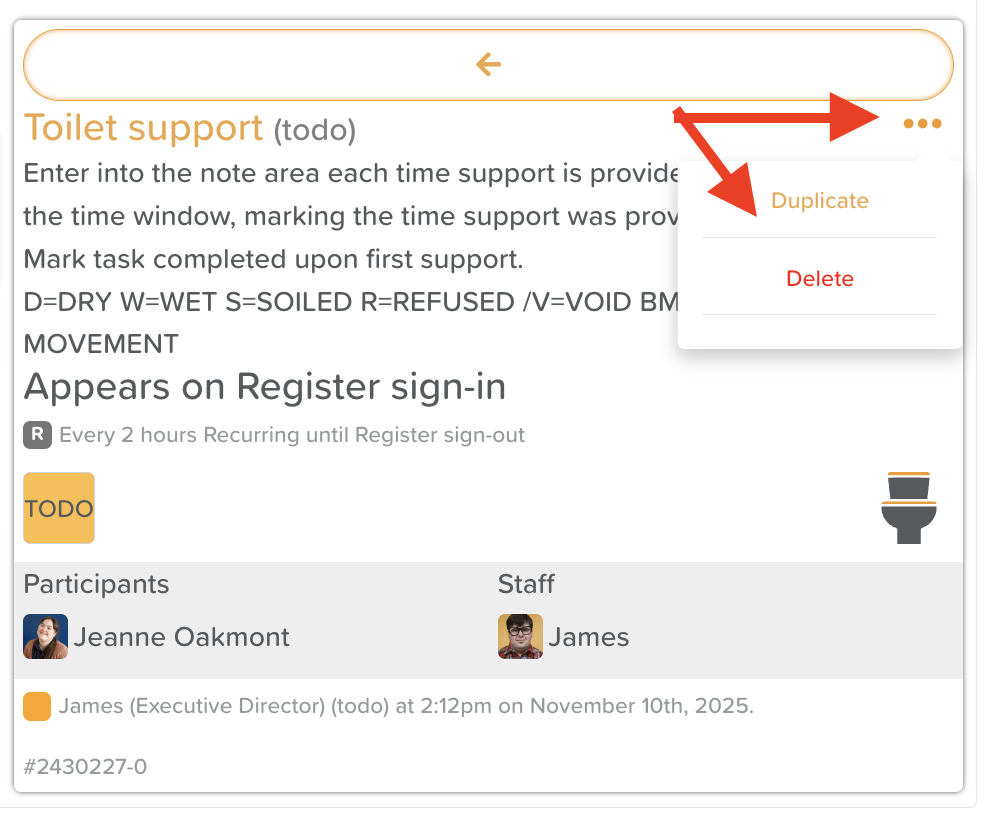
Task: Click the task ID #2430227-0
Action: (x=85, y=767)
